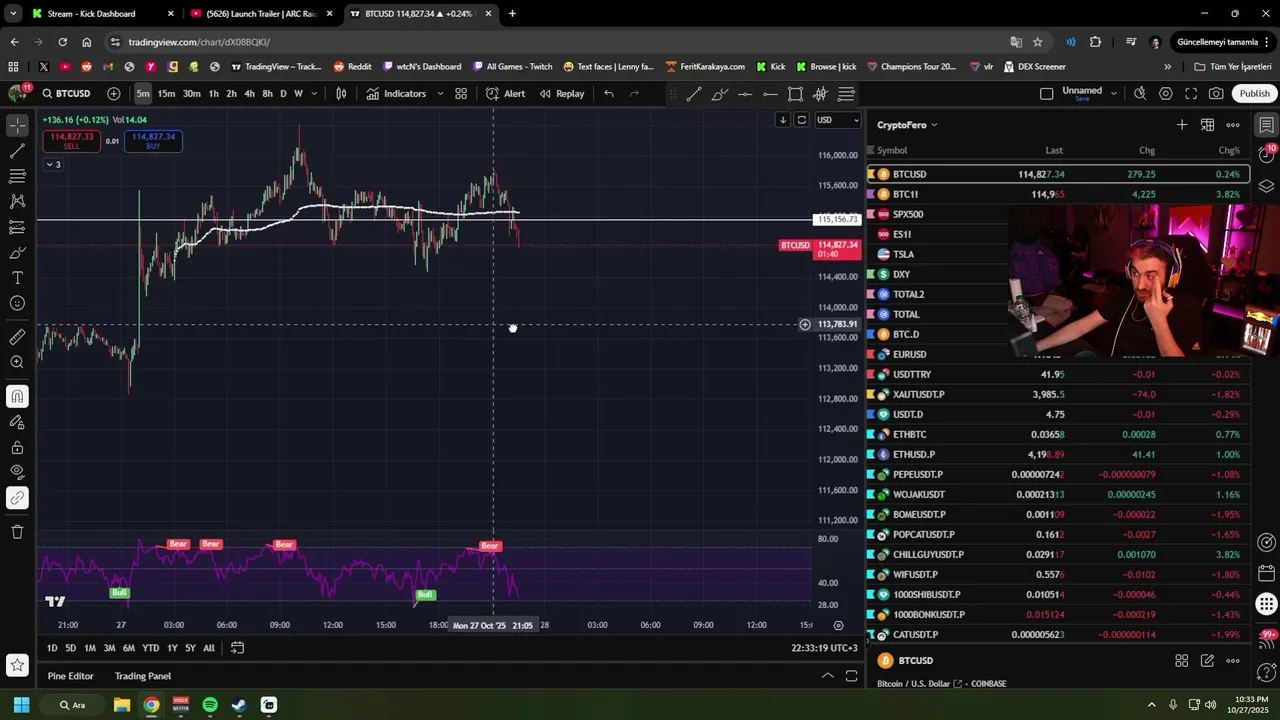
Task: Expand the collapsed indicators legend showing 3
Action: coord(53,164)
